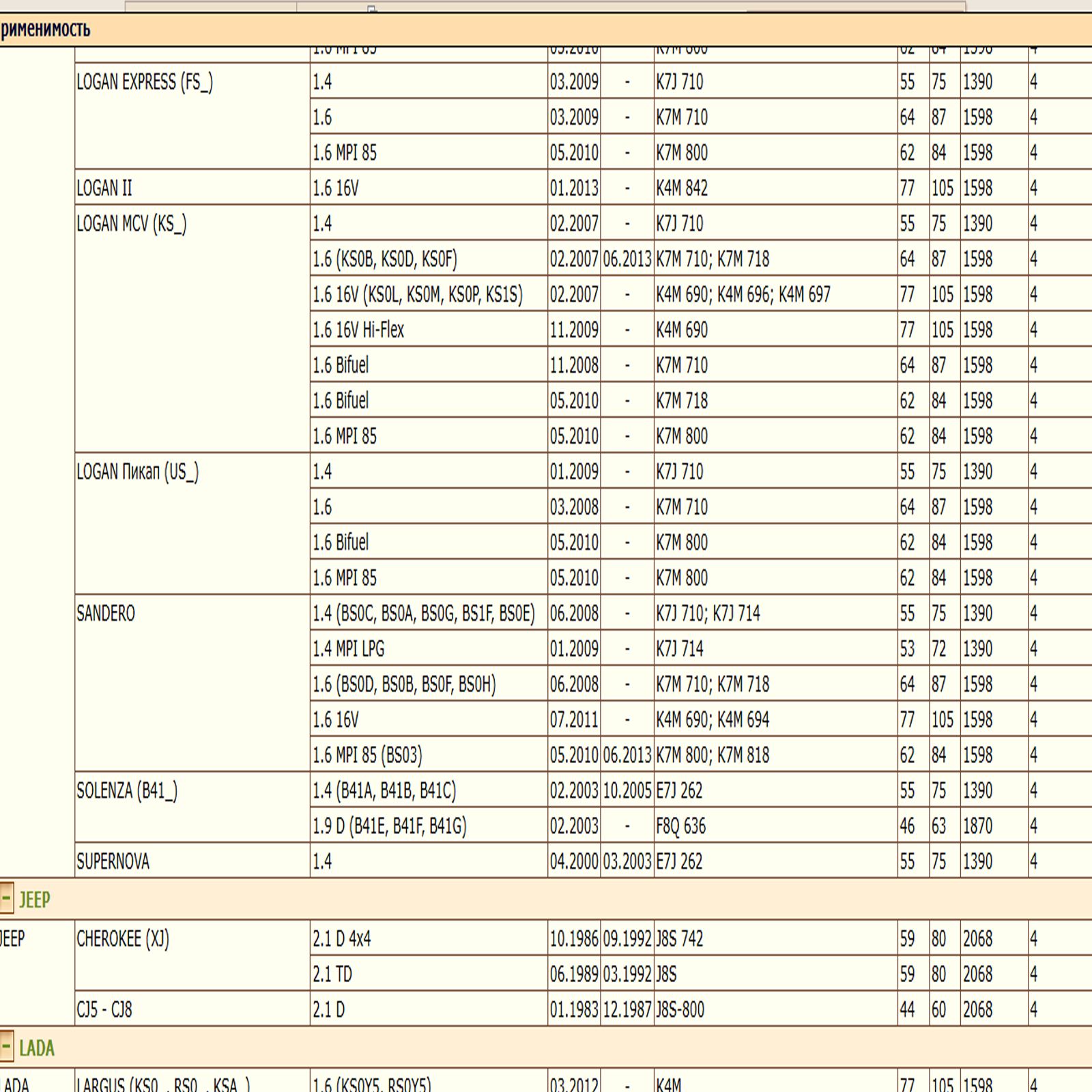
Task: Select the CHEROKEE (XJ) model cell
Action: pyautogui.click(x=123, y=939)
